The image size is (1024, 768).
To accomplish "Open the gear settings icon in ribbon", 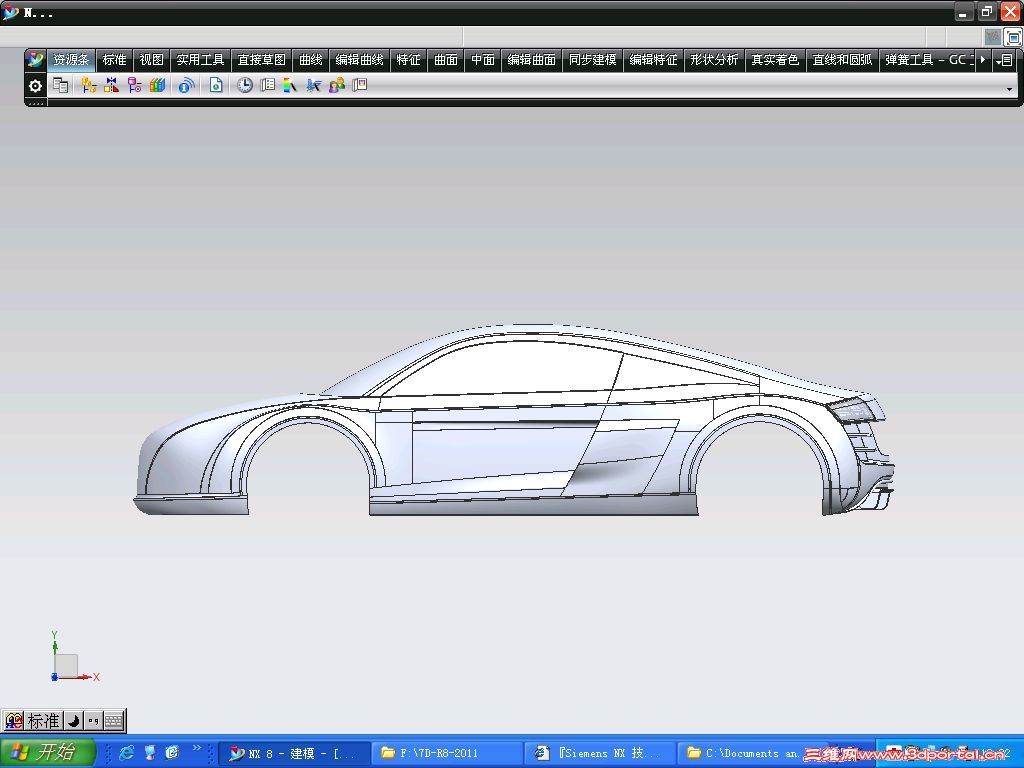I will [x=35, y=86].
